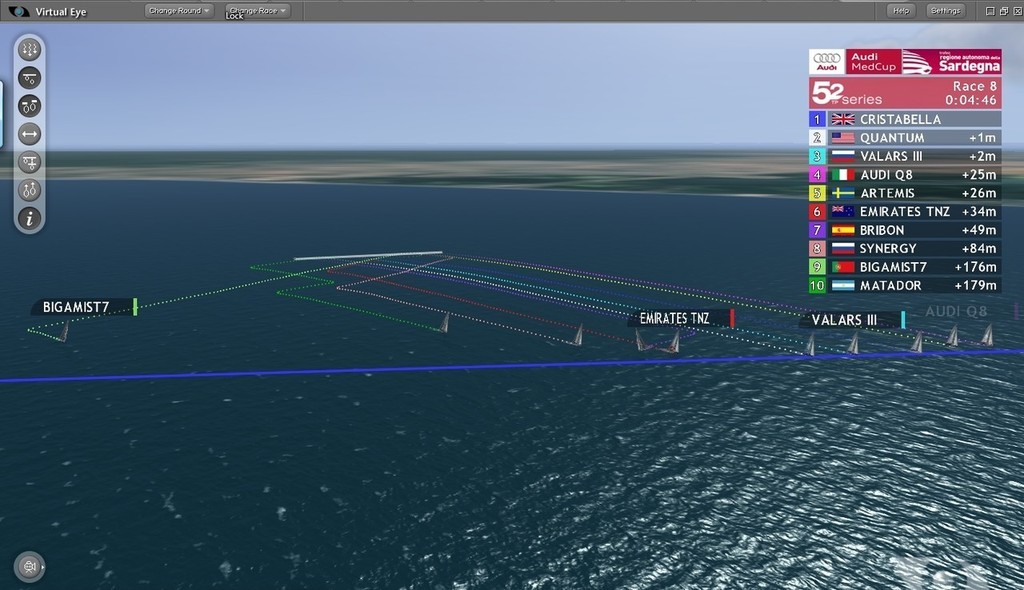
Task: Click the EMIRATES TNZ boat label on water
Action: [x=680, y=318]
